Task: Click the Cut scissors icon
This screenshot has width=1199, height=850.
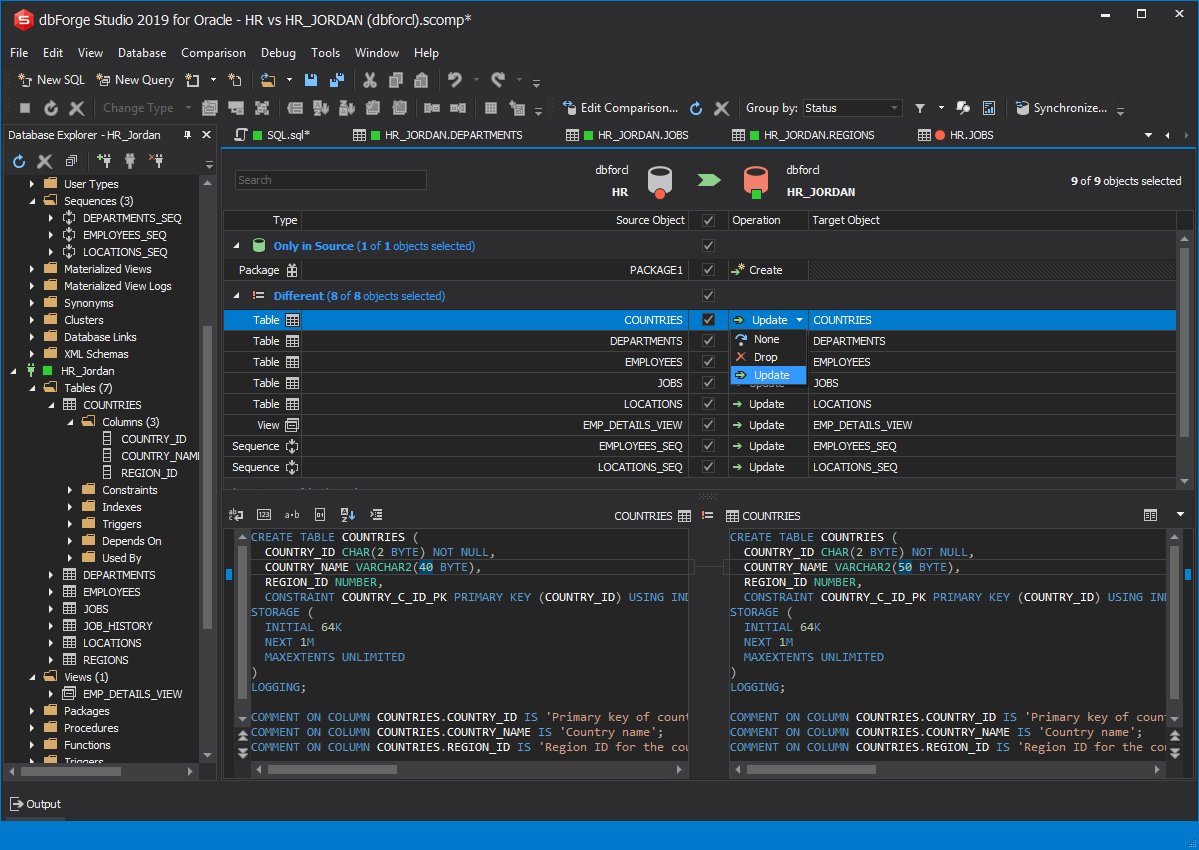Action: pos(369,80)
